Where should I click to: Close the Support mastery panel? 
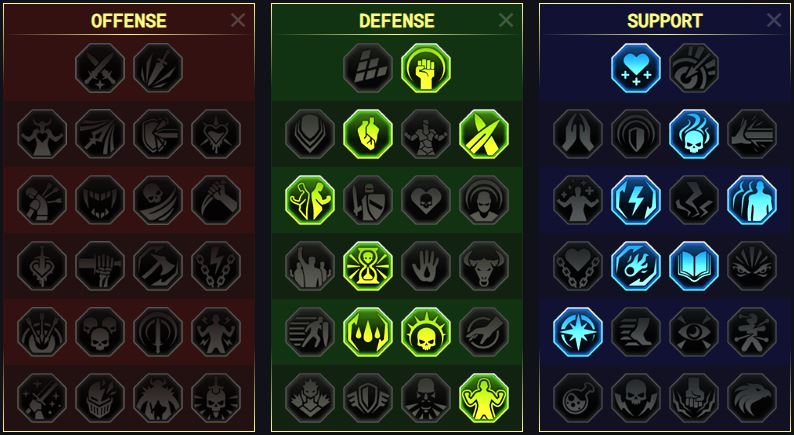tap(774, 20)
